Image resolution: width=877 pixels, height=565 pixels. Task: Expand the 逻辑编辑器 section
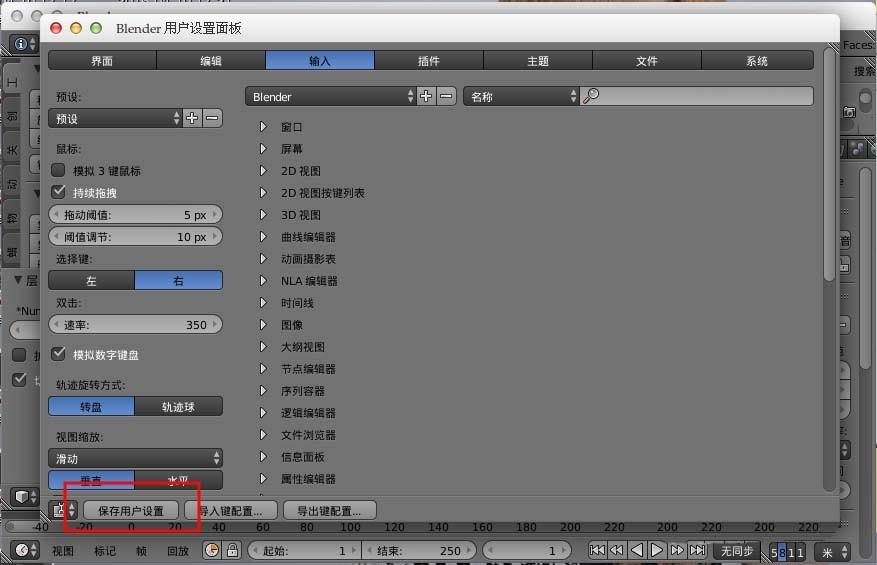click(263, 412)
